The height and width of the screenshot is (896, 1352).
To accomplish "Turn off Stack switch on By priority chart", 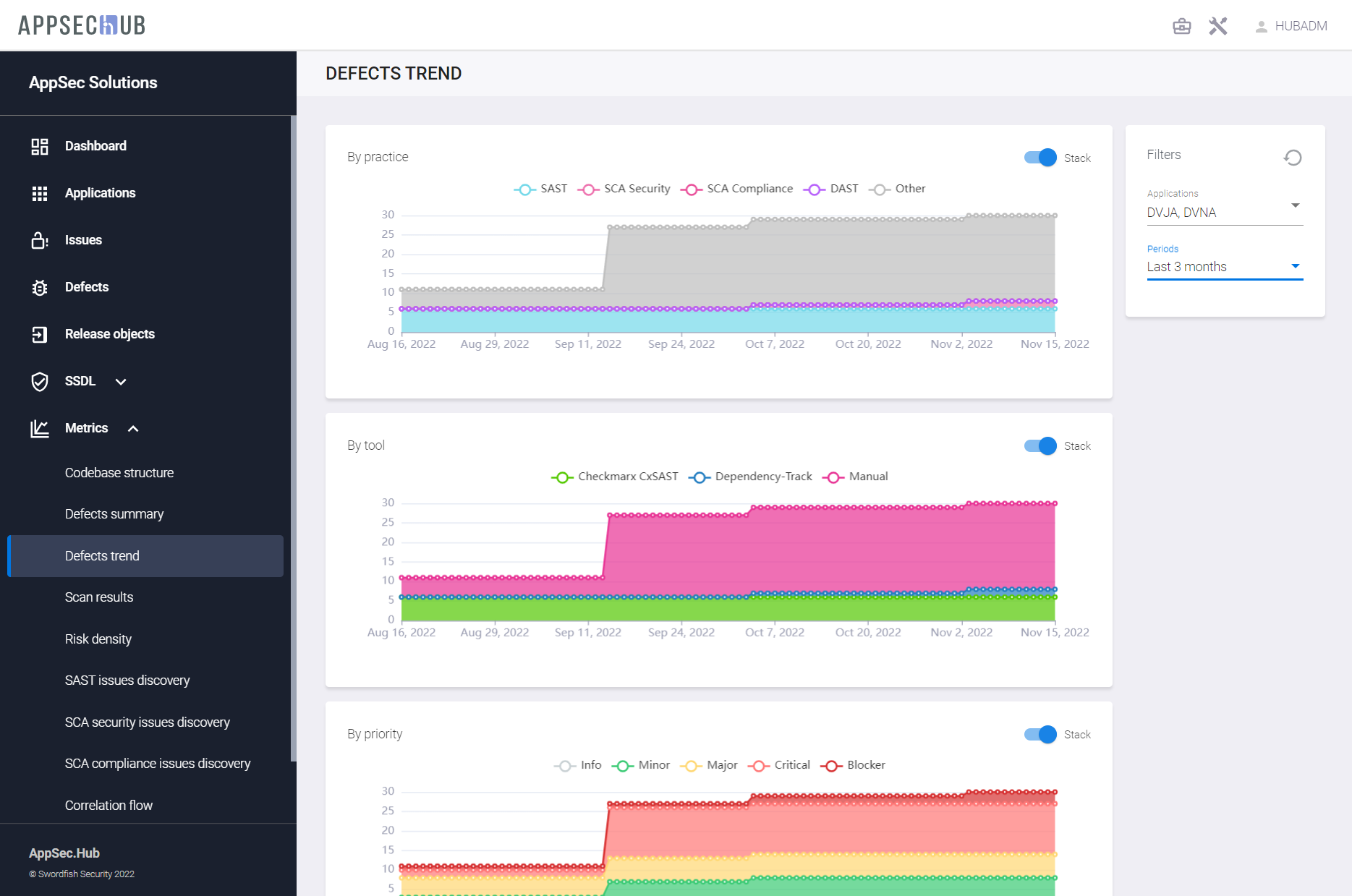I will point(1040,734).
